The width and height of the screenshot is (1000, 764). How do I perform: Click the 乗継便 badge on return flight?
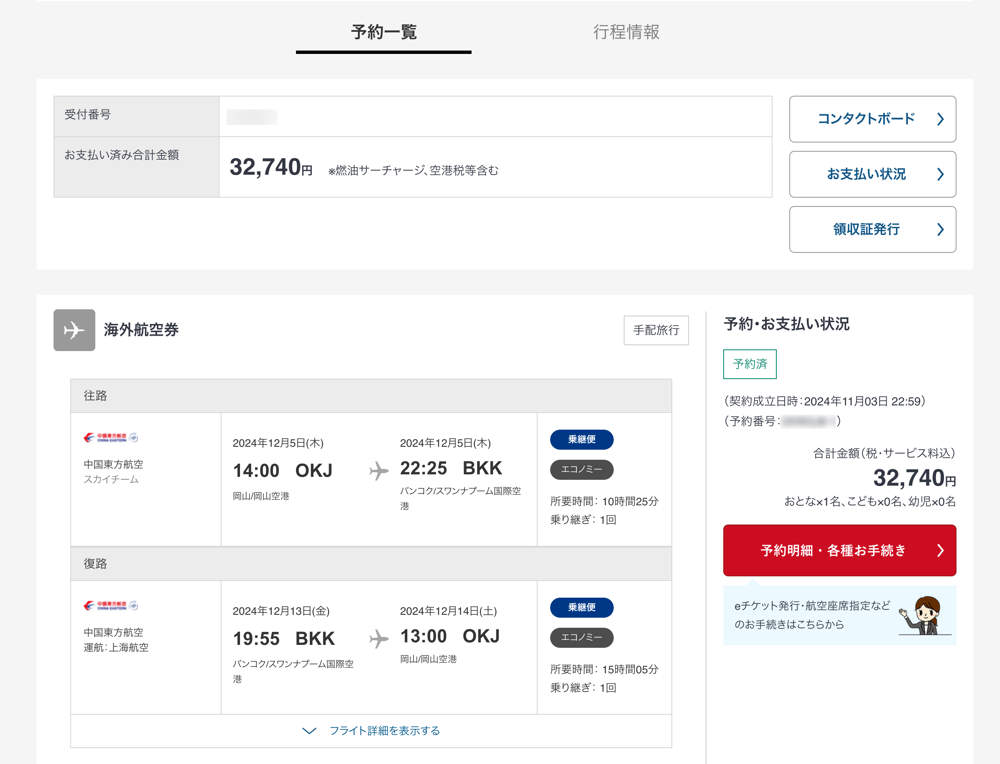(x=581, y=607)
